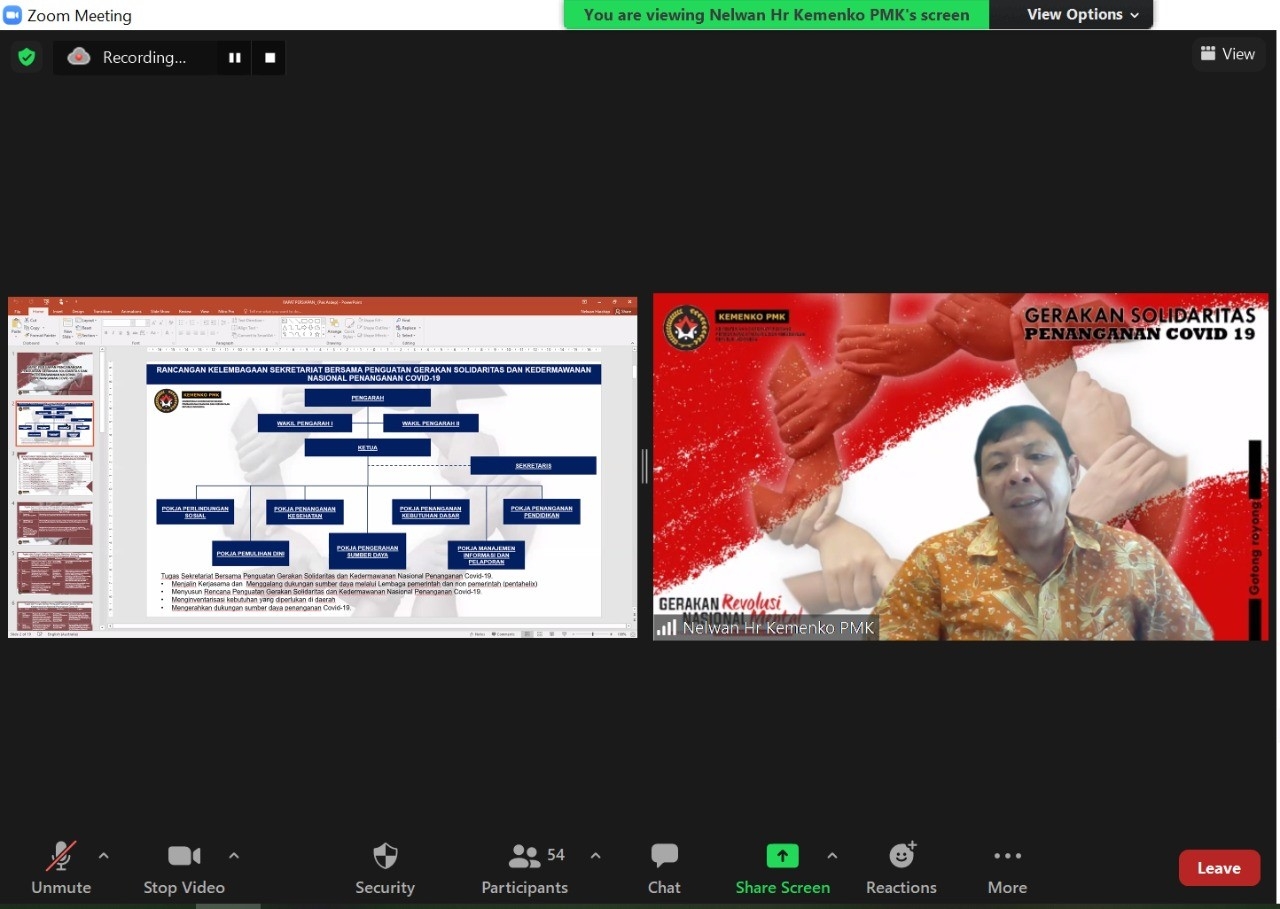Click Nelwan Hr Kemenko PMK video tile
This screenshot has height=909, width=1280.
pos(960,467)
